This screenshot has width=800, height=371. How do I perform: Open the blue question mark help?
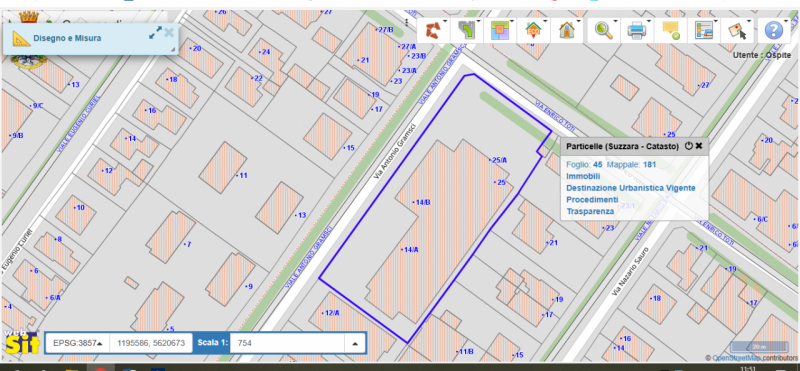(x=773, y=31)
